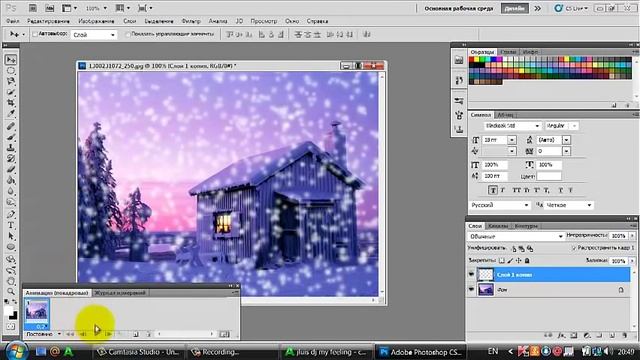The height and width of the screenshot is (360, 640).
Task: Open the Постоянно looping options dropdown
Action: tap(43, 334)
